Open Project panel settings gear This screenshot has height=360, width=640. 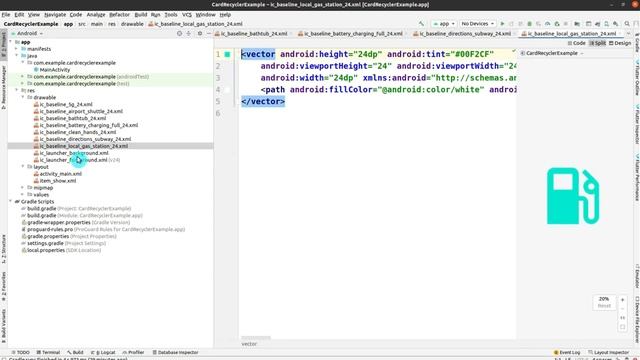(200, 33)
